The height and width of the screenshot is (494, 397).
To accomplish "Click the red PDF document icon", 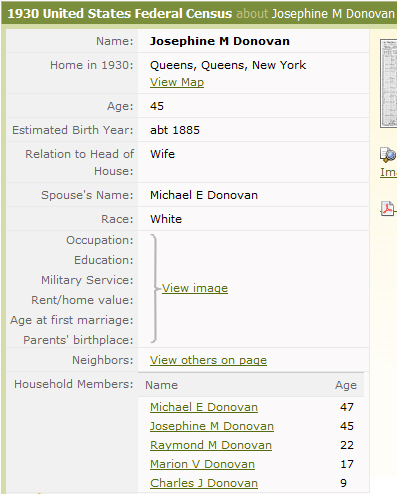I will click(388, 209).
